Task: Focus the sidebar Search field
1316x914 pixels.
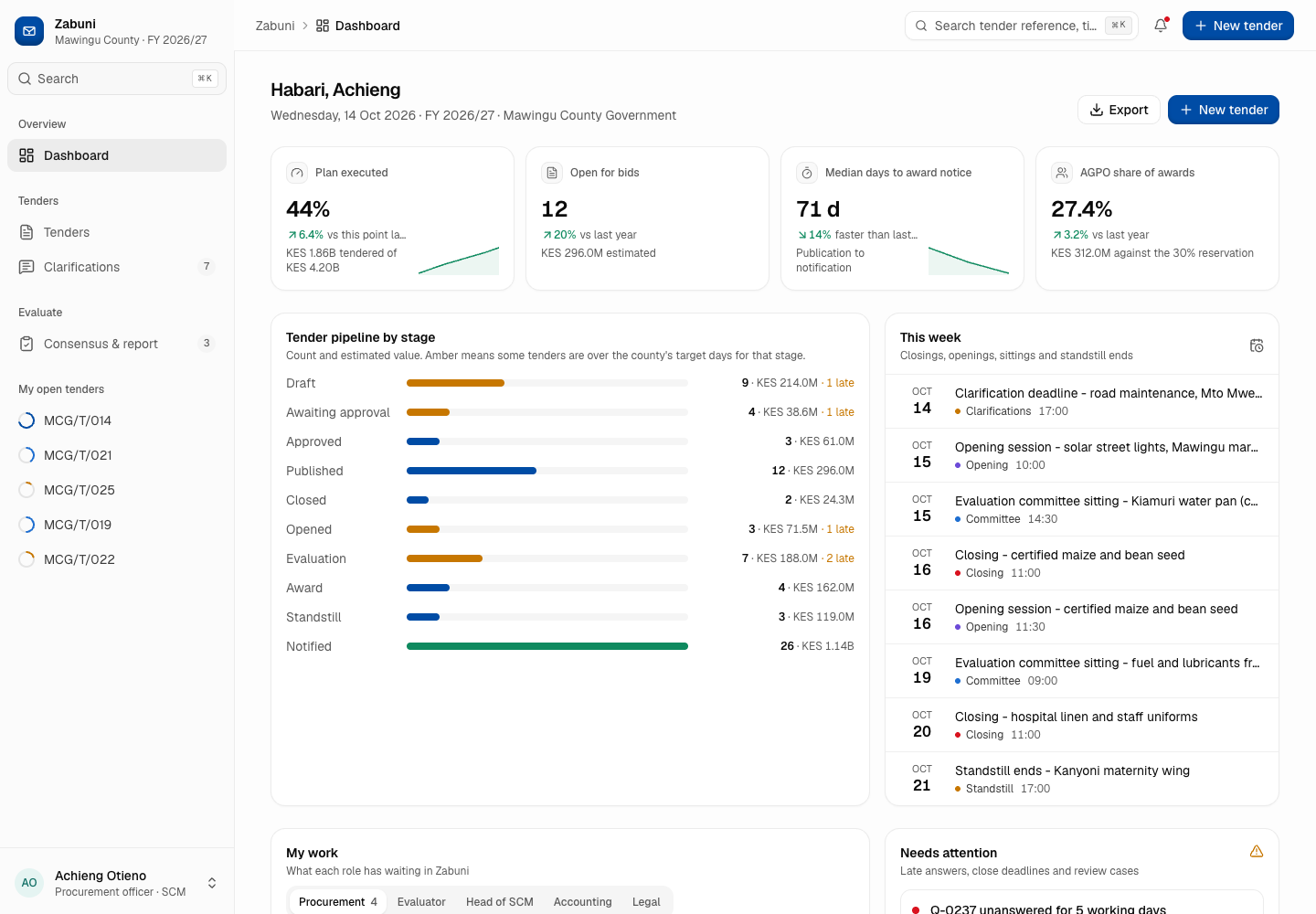Action: point(117,79)
